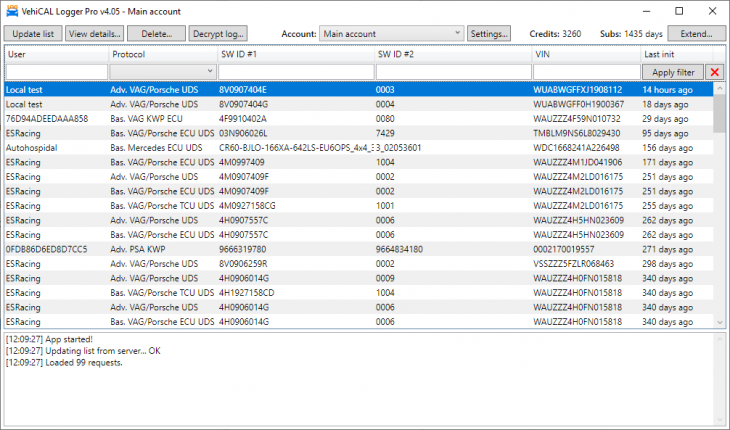Screen dimensions: 730x430
Task: Click the red X clear filter icon
Action: tap(714, 72)
